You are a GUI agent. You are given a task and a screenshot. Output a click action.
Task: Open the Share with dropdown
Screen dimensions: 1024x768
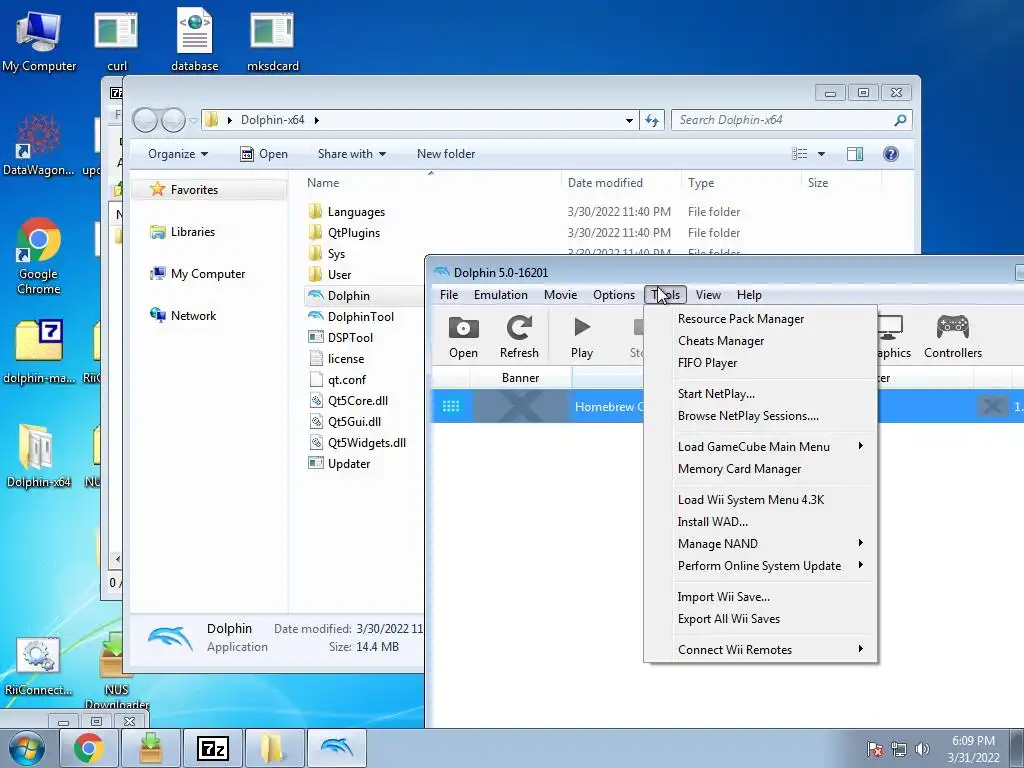351,154
